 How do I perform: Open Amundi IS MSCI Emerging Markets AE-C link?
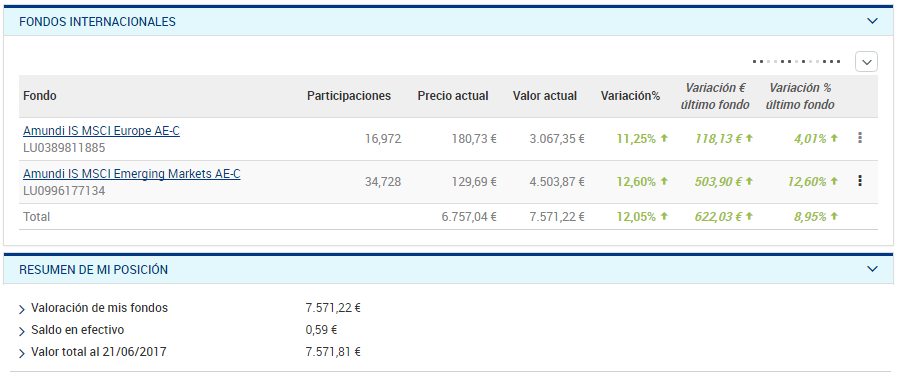point(131,174)
